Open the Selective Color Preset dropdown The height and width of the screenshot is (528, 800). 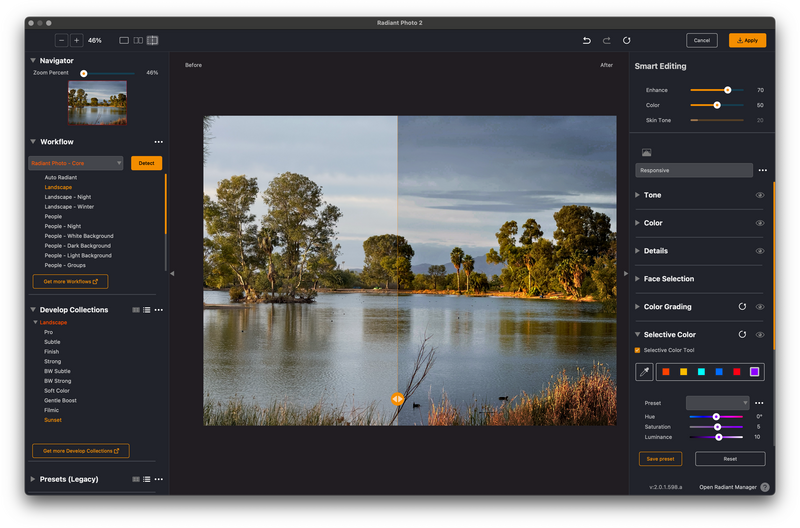[x=717, y=403]
